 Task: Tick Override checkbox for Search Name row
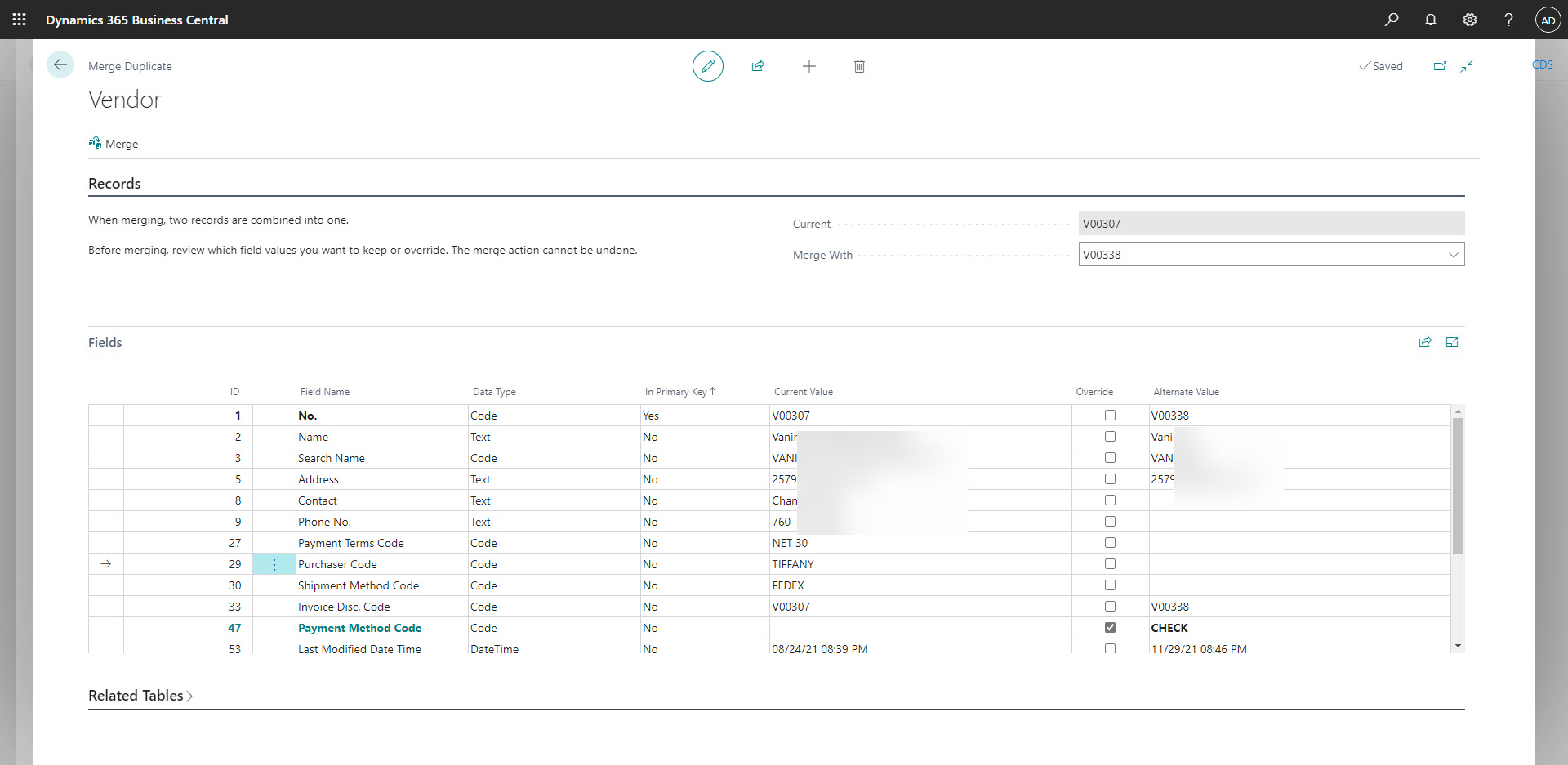(1110, 458)
